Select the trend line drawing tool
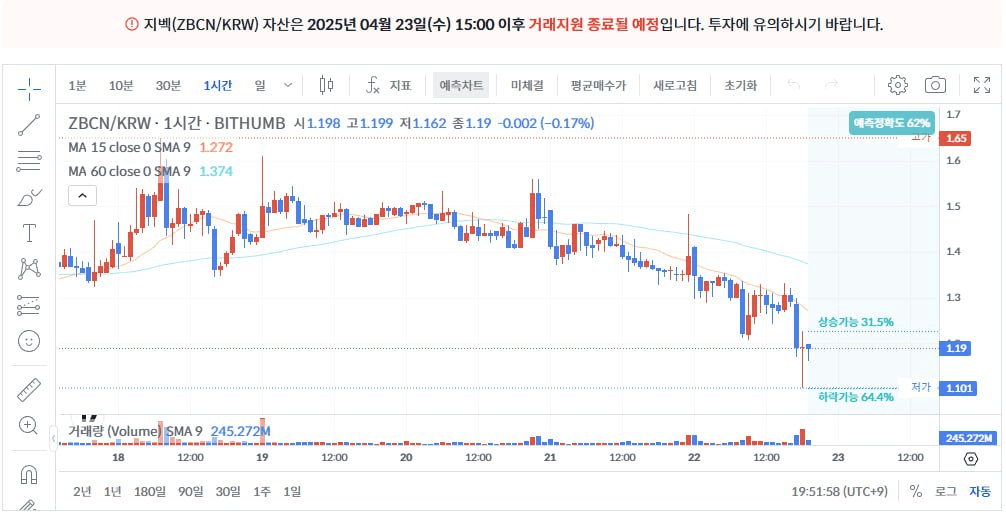Screen dimensions: 1006x525 pyautogui.click(x=29, y=125)
